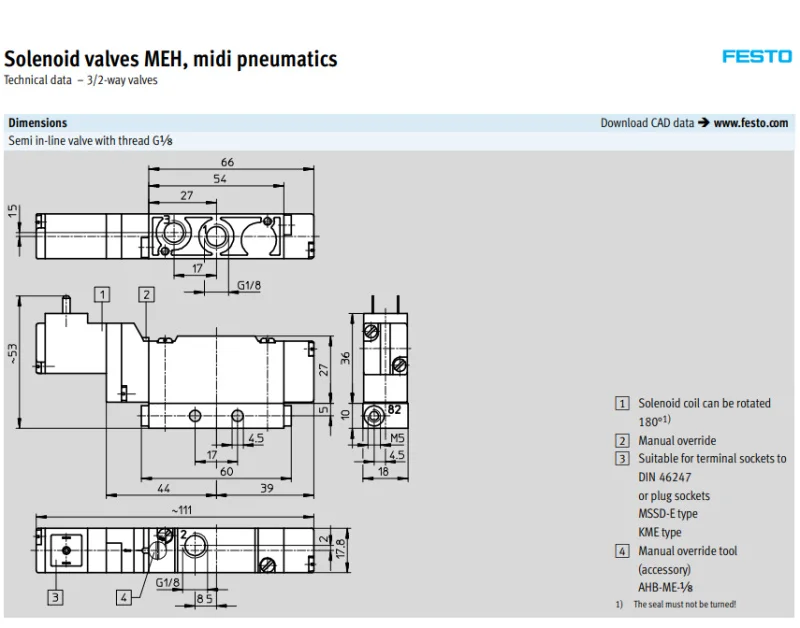Click the '17.8' dimension on the bottom view

[340, 548]
